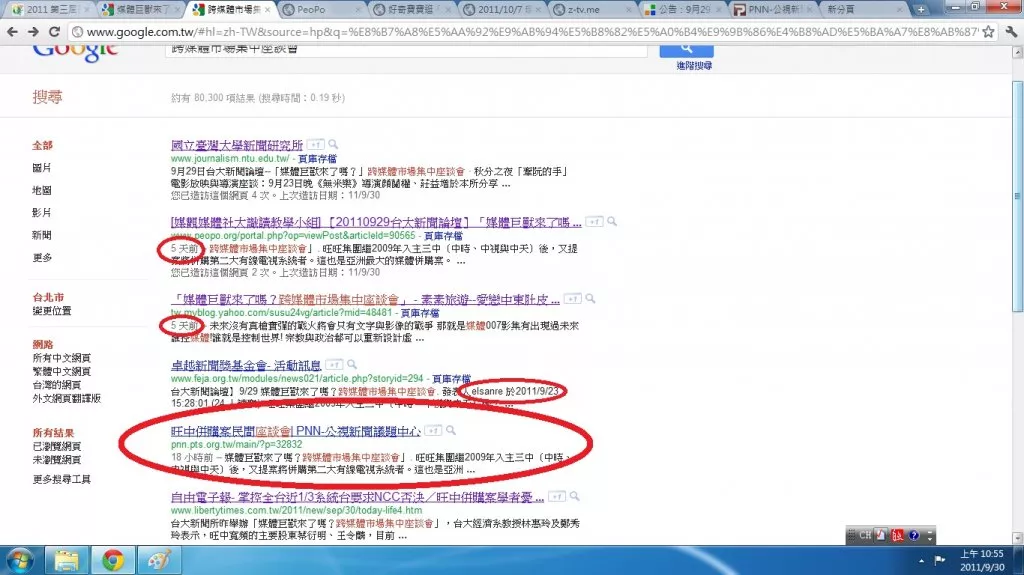1024x575 pixels.
Task: Click the CH language indicator
Action: coord(865,535)
